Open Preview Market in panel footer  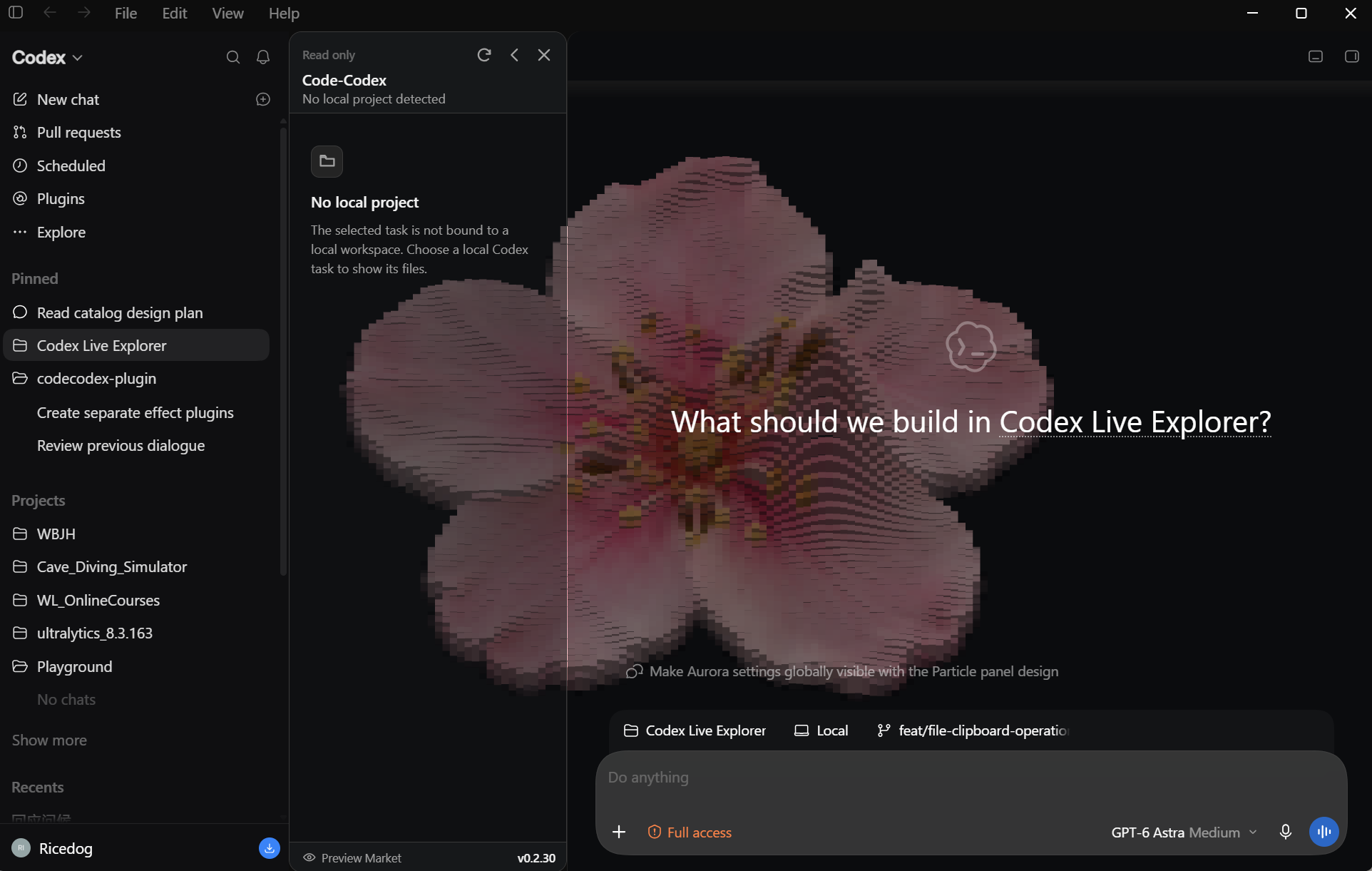pos(352,857)
